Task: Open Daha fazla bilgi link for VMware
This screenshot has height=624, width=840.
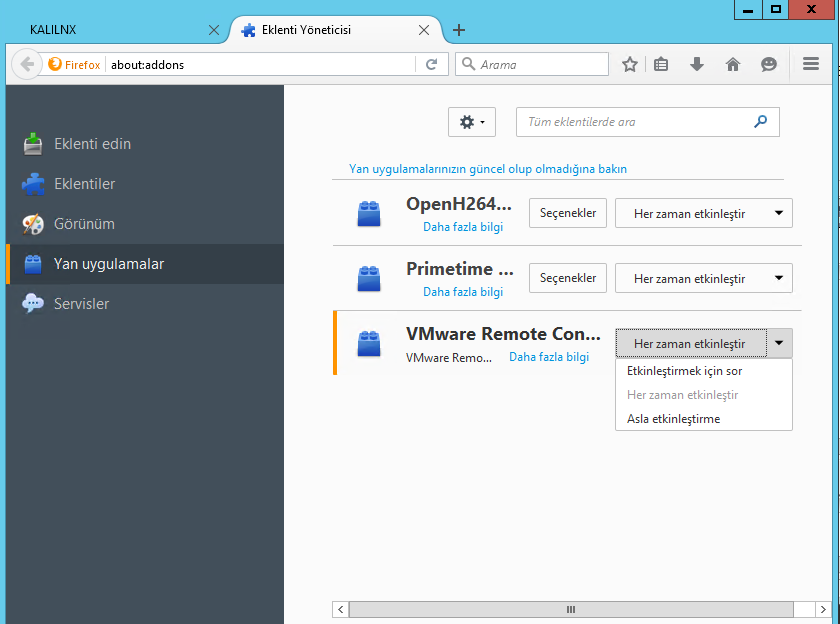Action: (x=549, y=357)
